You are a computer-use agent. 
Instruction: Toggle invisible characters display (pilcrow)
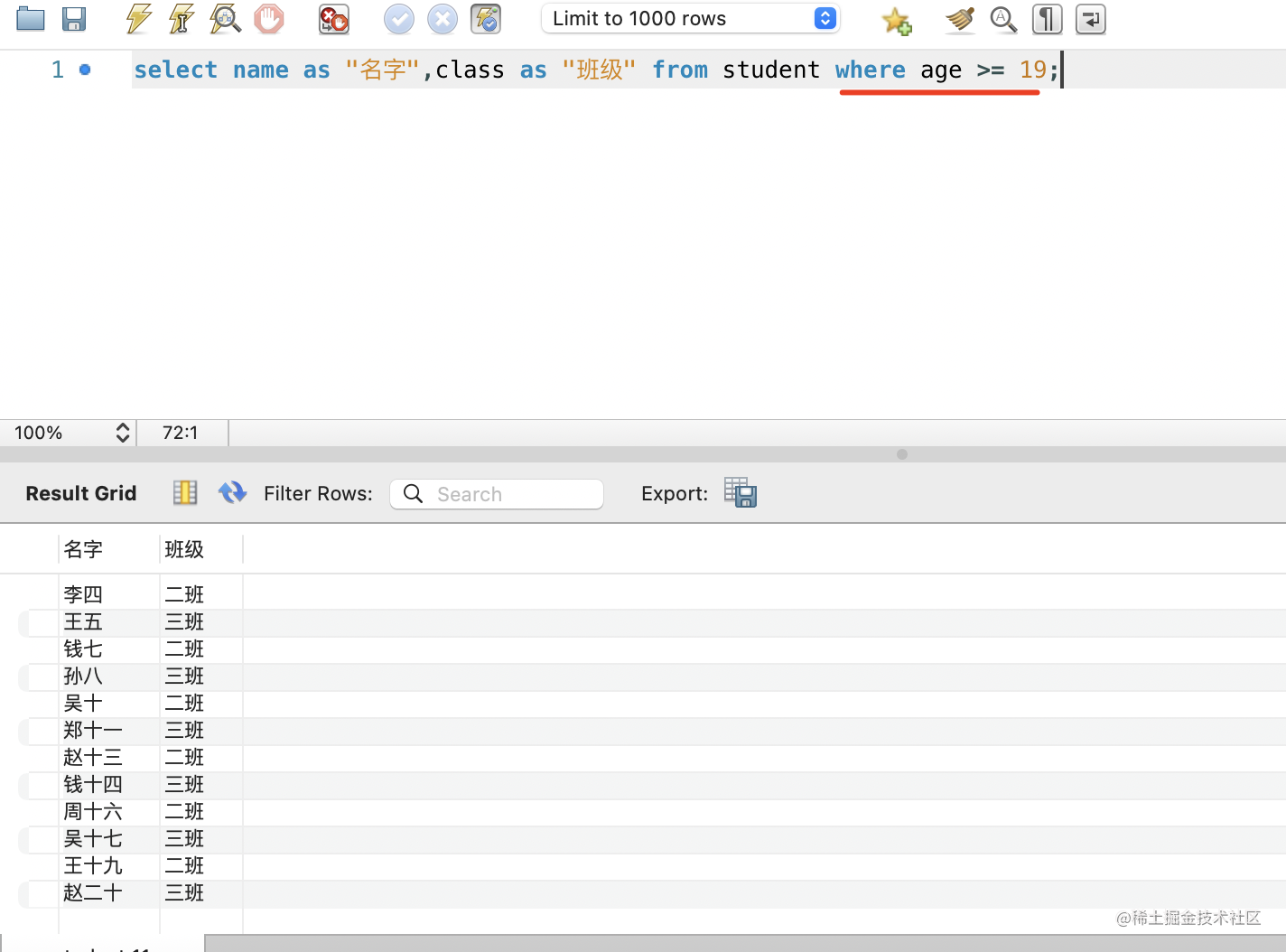(x=1047, y=19)
